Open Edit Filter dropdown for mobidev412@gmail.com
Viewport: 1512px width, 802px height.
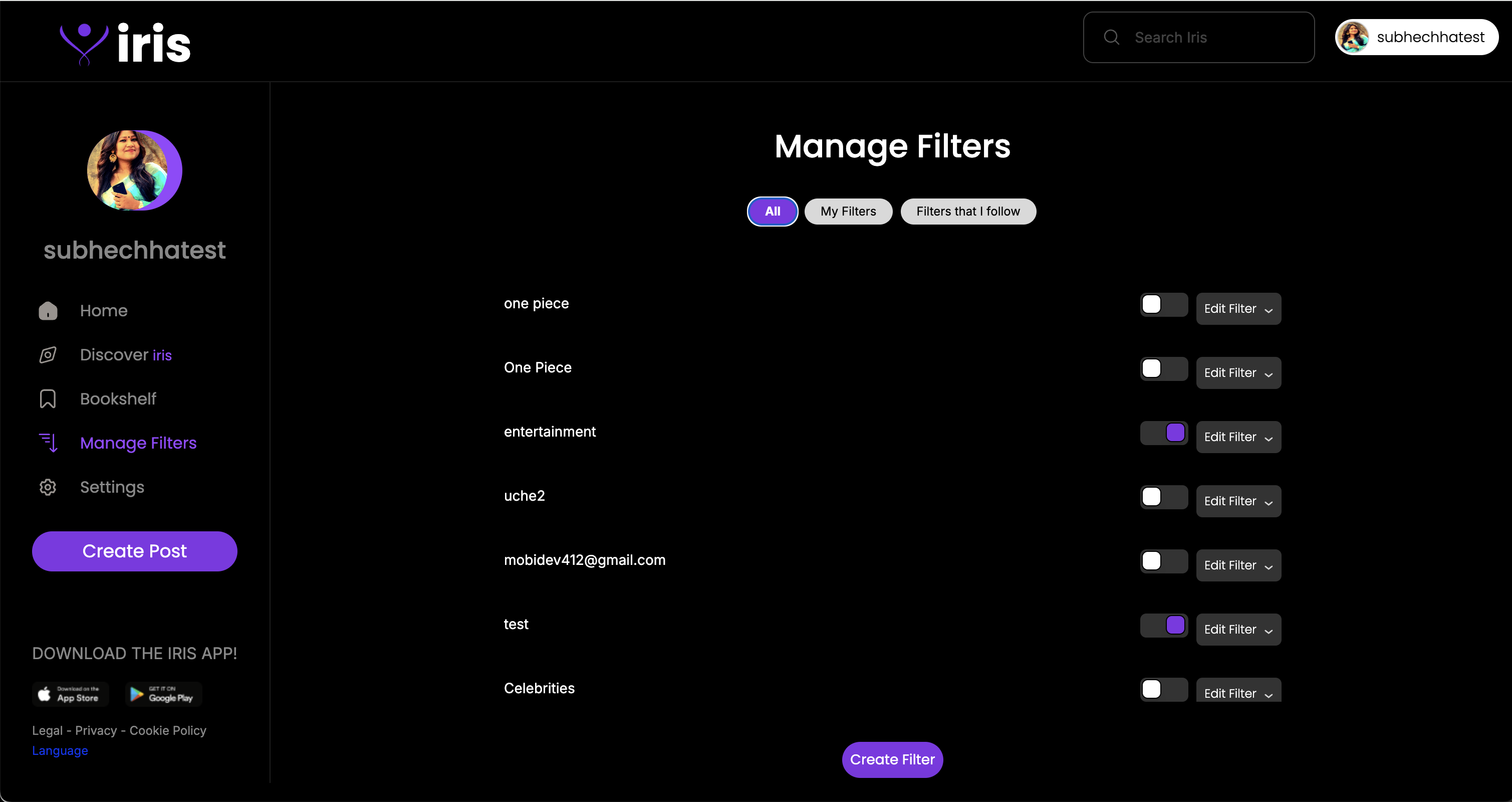click(x=1238, y=565)
